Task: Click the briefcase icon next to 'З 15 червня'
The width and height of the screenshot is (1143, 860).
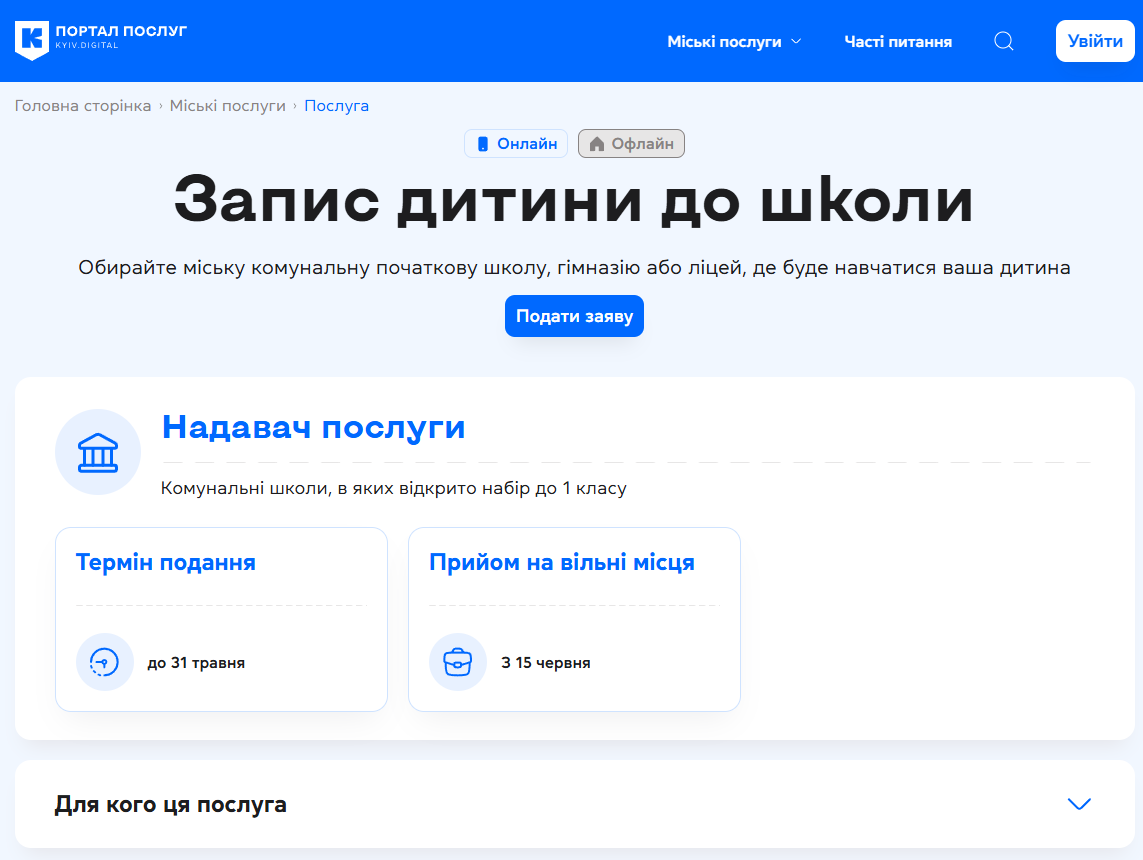Action: pos(458,662)
